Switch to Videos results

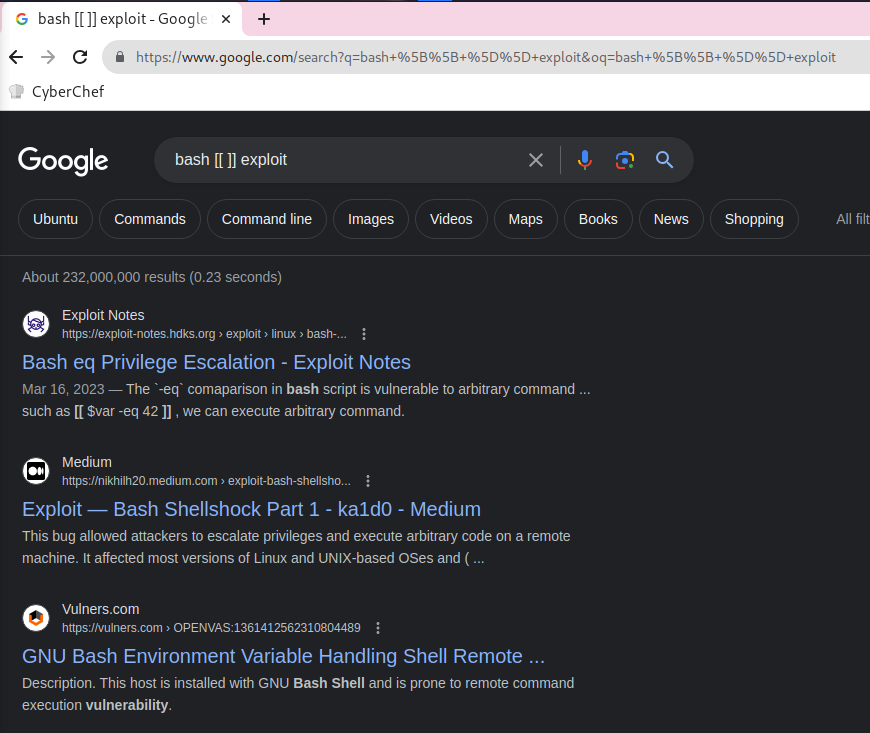tap(451, 219)
